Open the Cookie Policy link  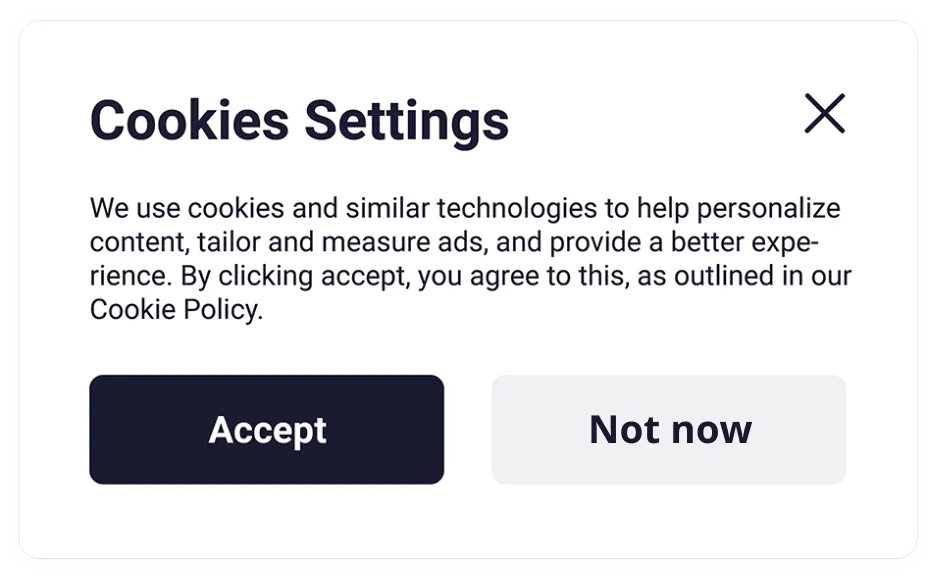pos(174,310)
